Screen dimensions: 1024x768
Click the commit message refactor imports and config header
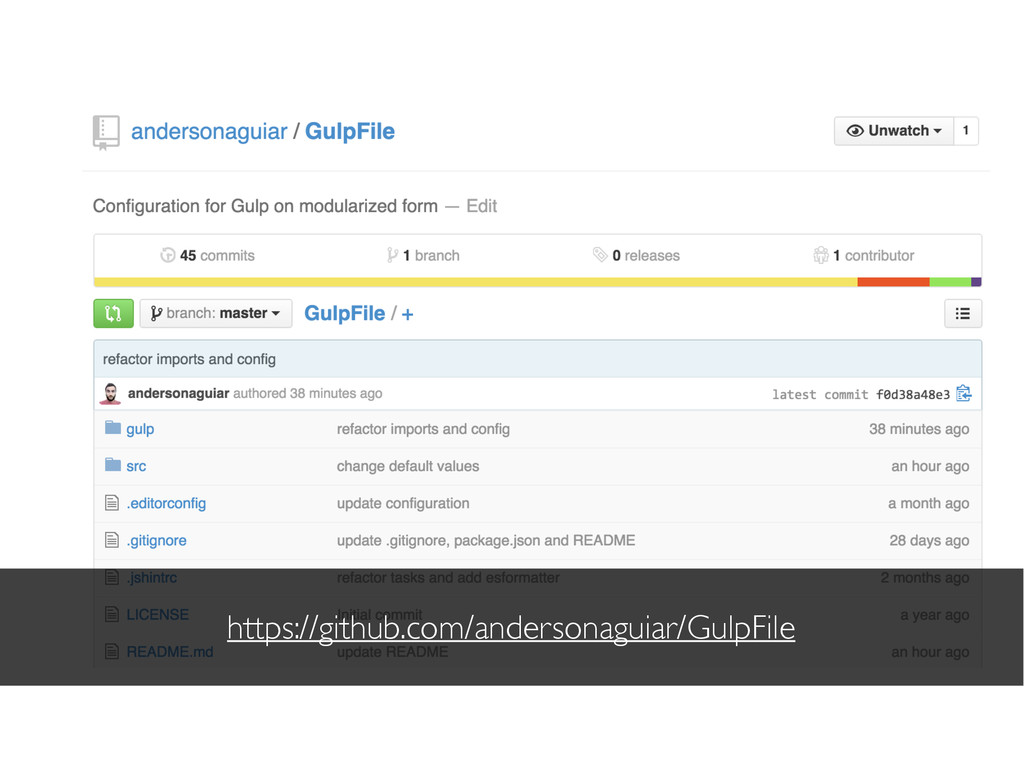click(x=189, y=359)
